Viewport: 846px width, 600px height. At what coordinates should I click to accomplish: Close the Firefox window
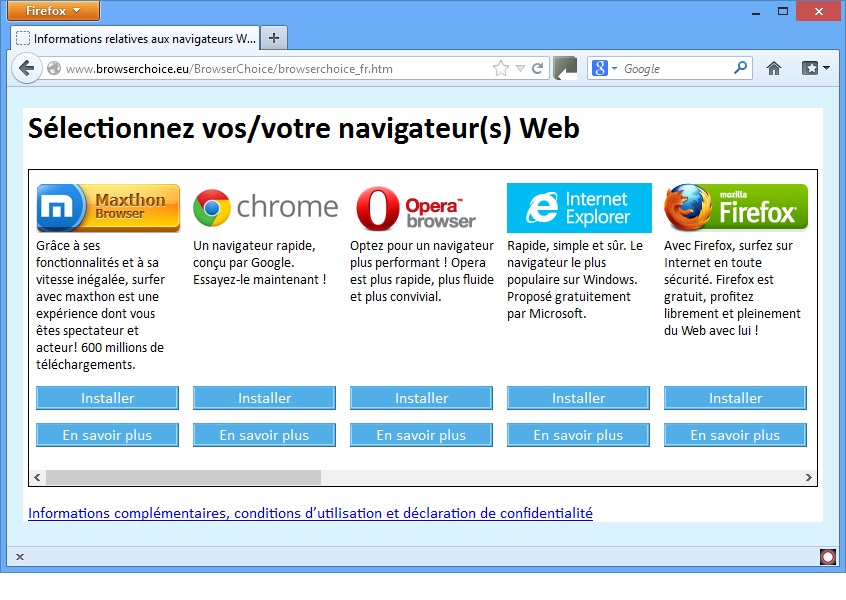coord(818,11)
